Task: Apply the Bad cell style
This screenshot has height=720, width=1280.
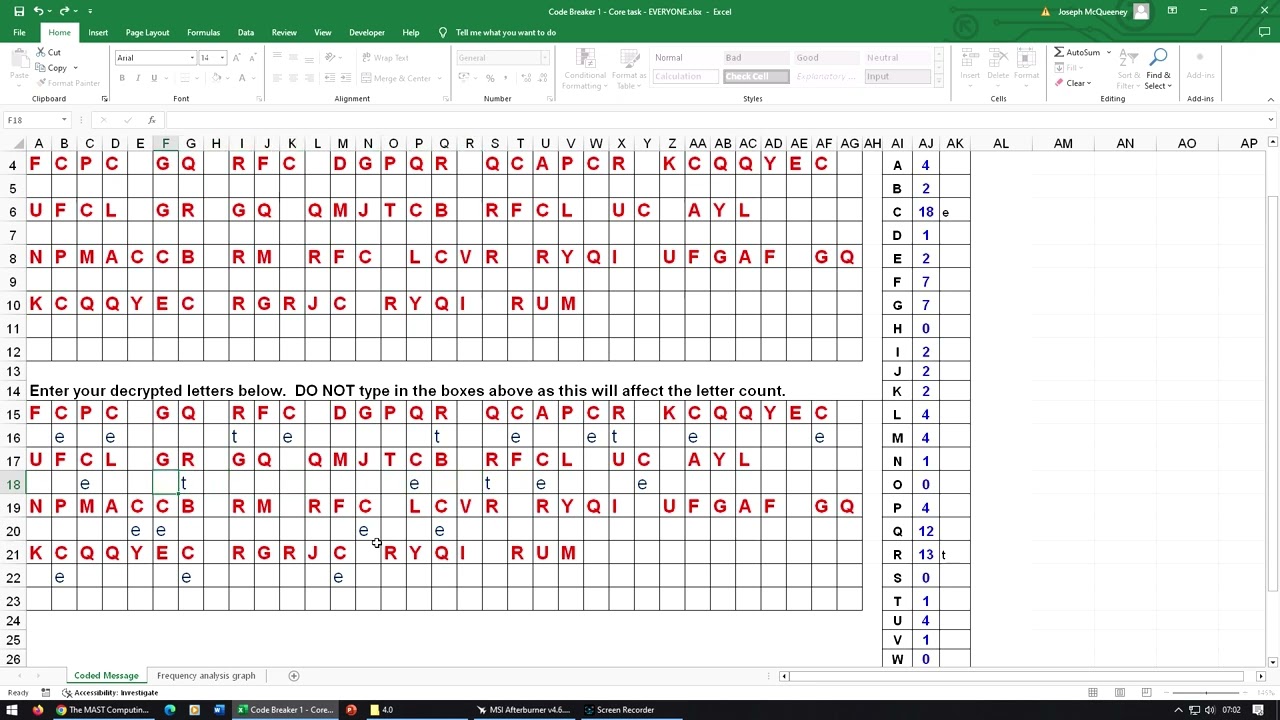Action: 756,58
